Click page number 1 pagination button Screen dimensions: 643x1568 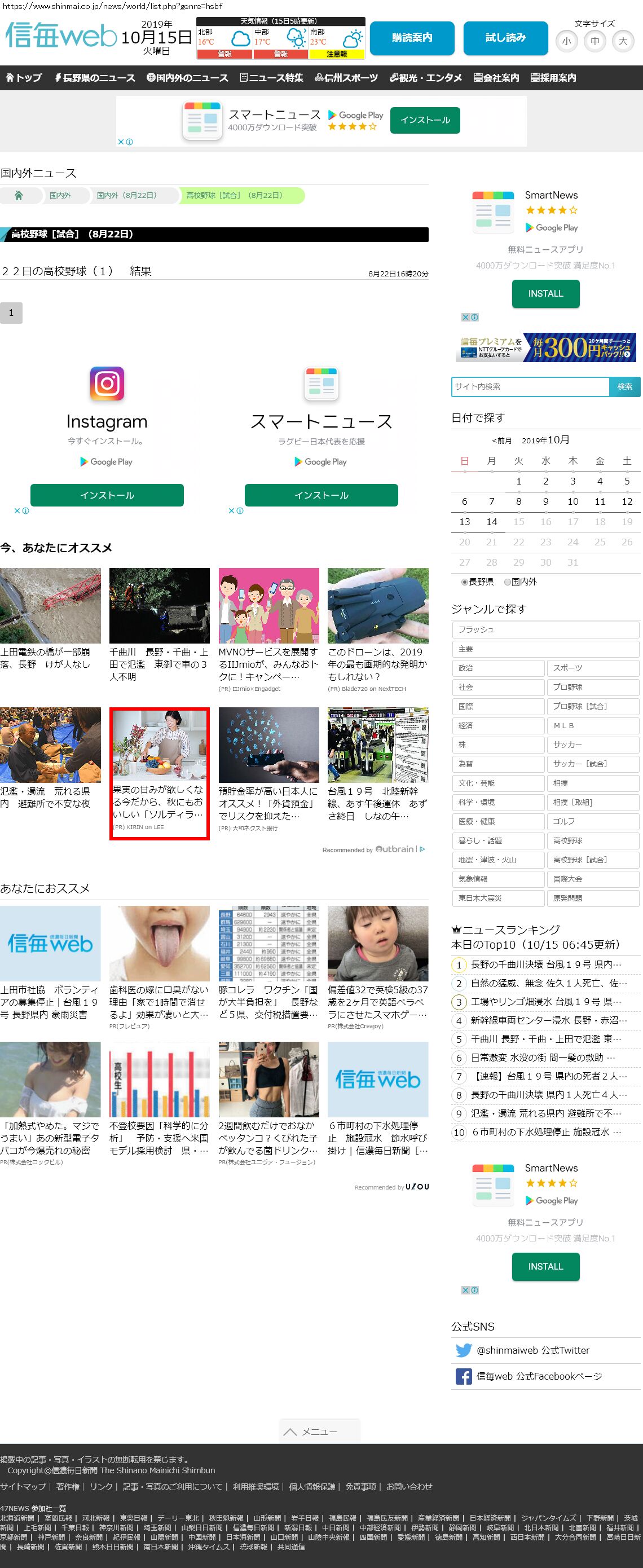click(11, 313)
